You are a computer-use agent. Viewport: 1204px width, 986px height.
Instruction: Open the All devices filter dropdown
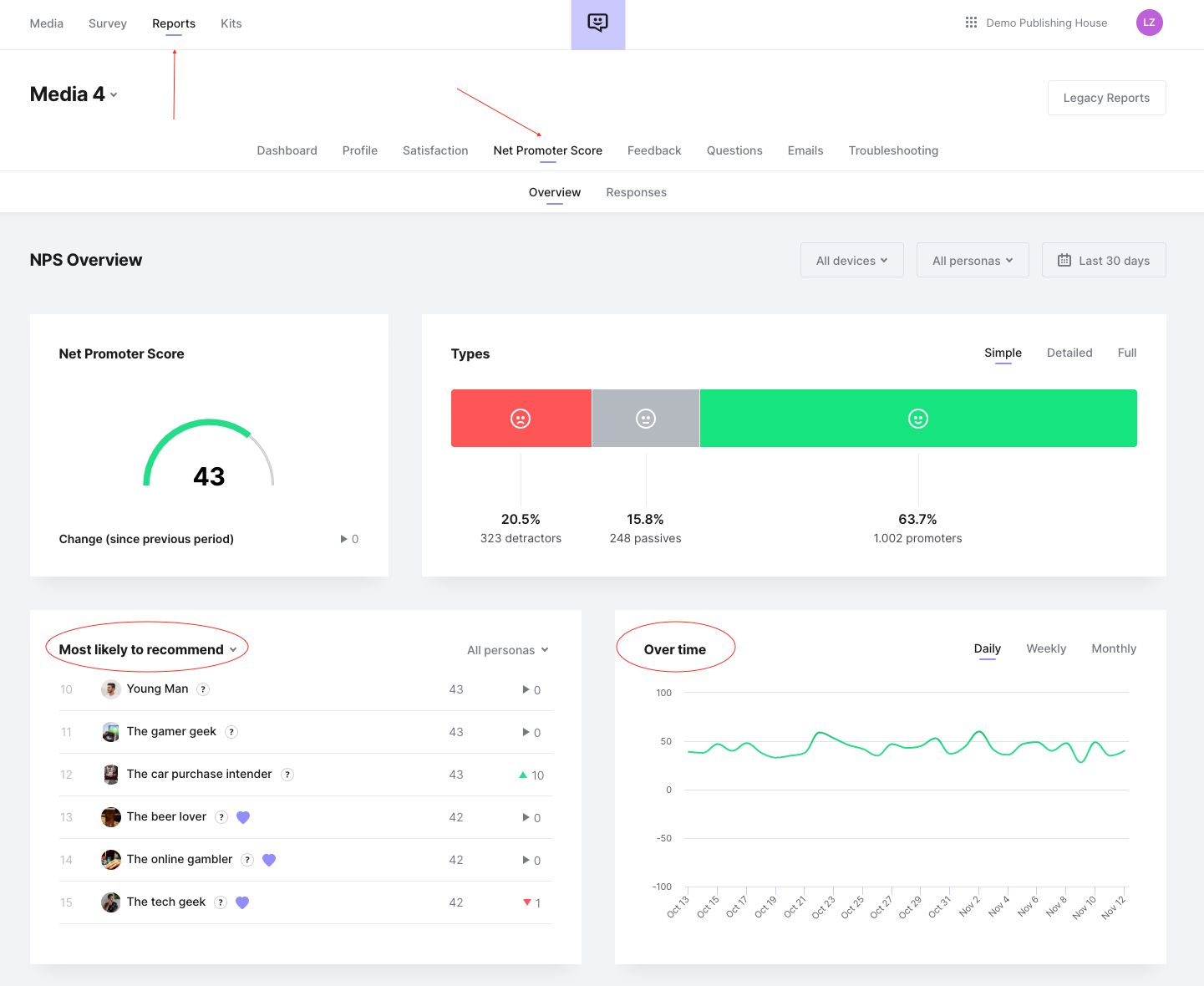tap(851, 260)
